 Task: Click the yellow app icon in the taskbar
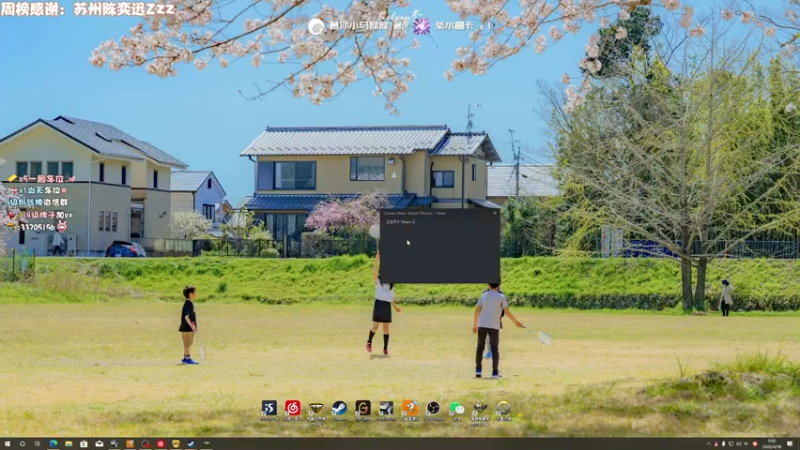[x=176, y=444]
